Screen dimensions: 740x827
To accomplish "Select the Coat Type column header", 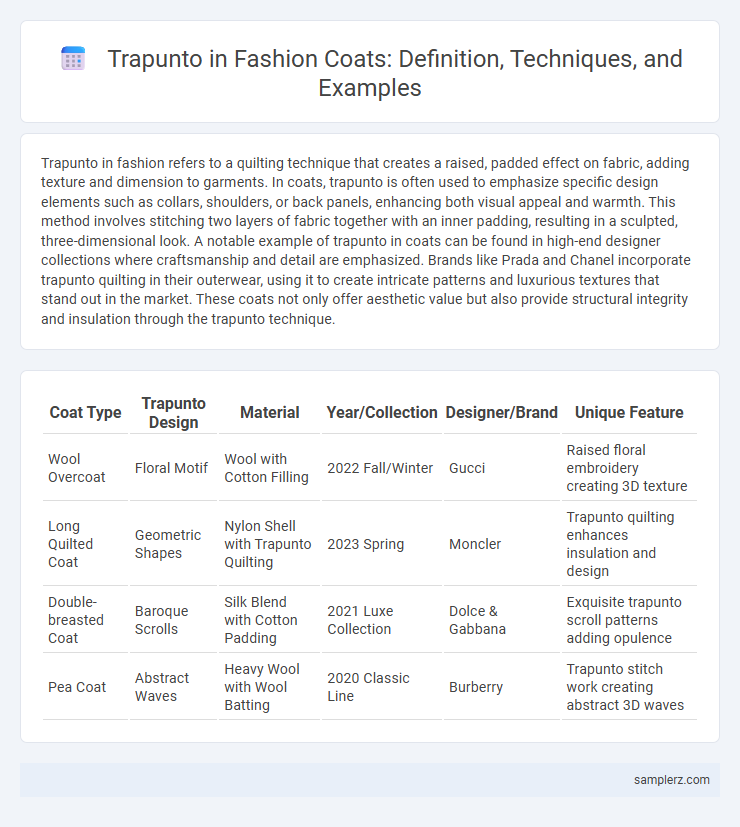I will (85, 412).
